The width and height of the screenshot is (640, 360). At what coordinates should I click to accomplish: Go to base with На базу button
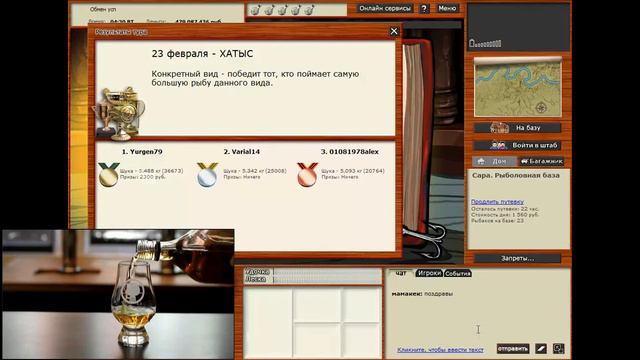point(517,128)
